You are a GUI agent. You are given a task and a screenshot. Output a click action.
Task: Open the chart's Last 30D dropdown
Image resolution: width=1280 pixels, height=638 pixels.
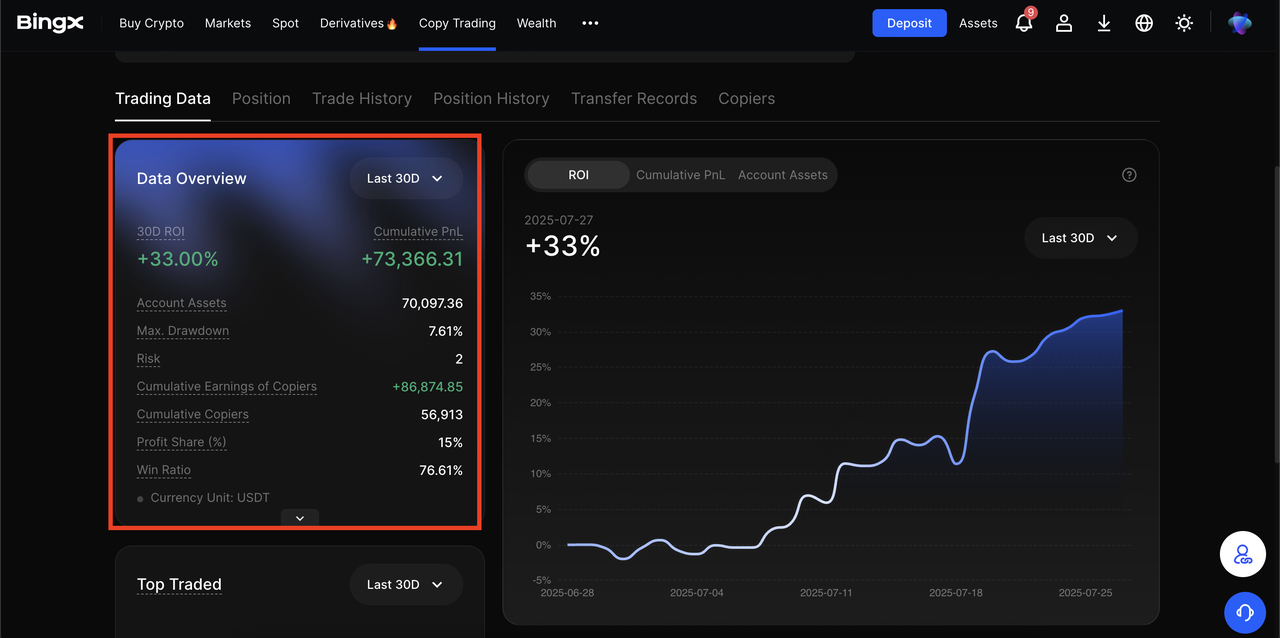pos(1080,238)
